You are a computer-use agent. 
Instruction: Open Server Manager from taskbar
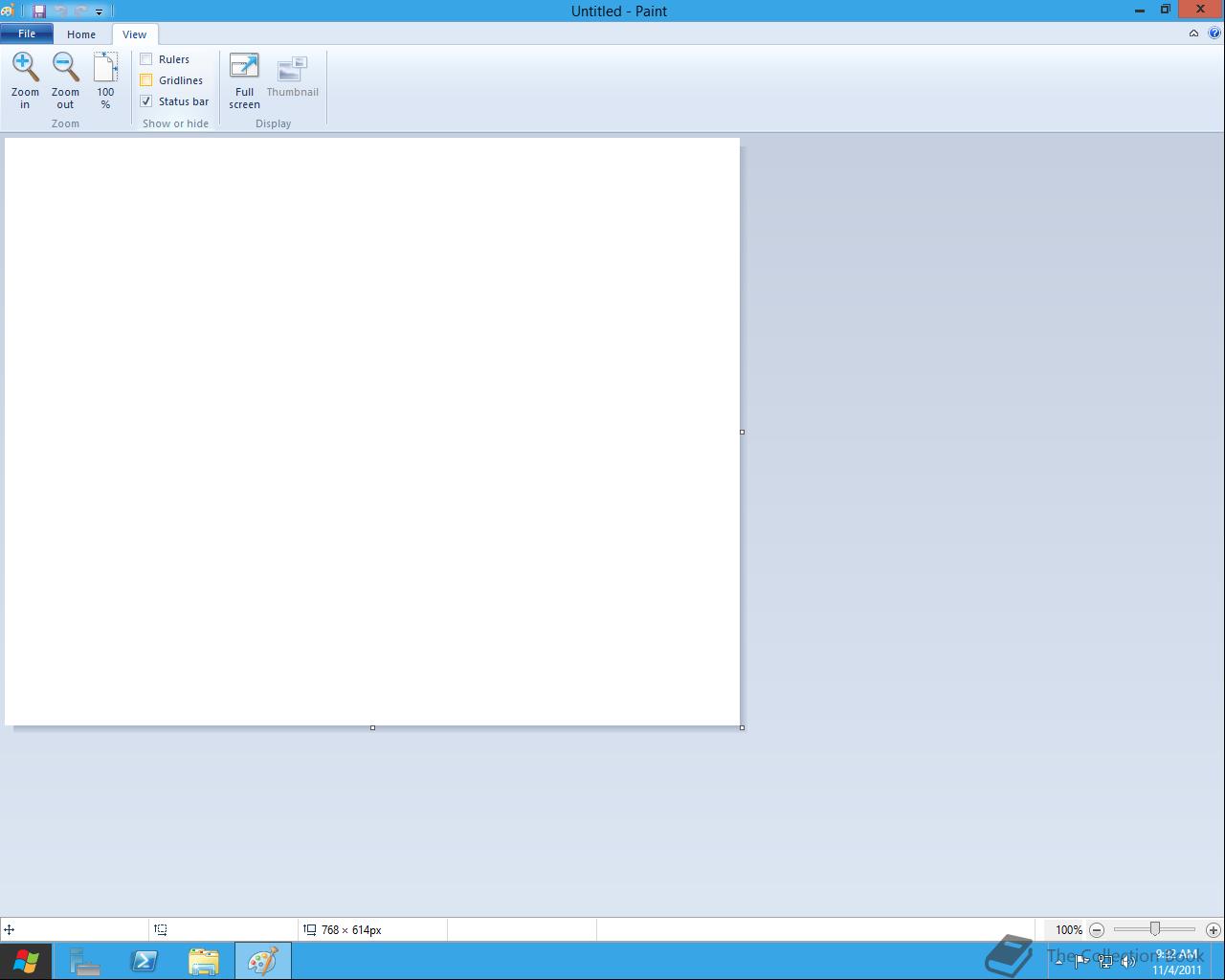85,961
